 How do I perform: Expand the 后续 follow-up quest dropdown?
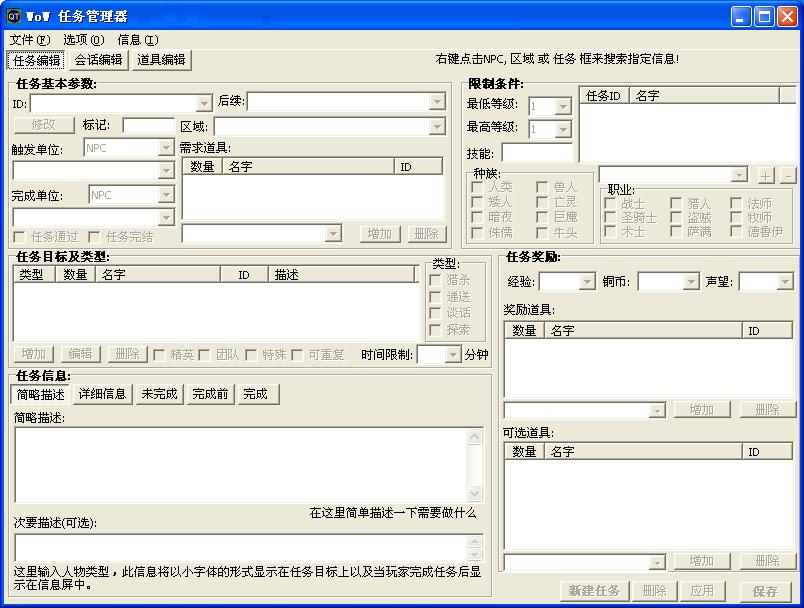(x=437, y=102)
